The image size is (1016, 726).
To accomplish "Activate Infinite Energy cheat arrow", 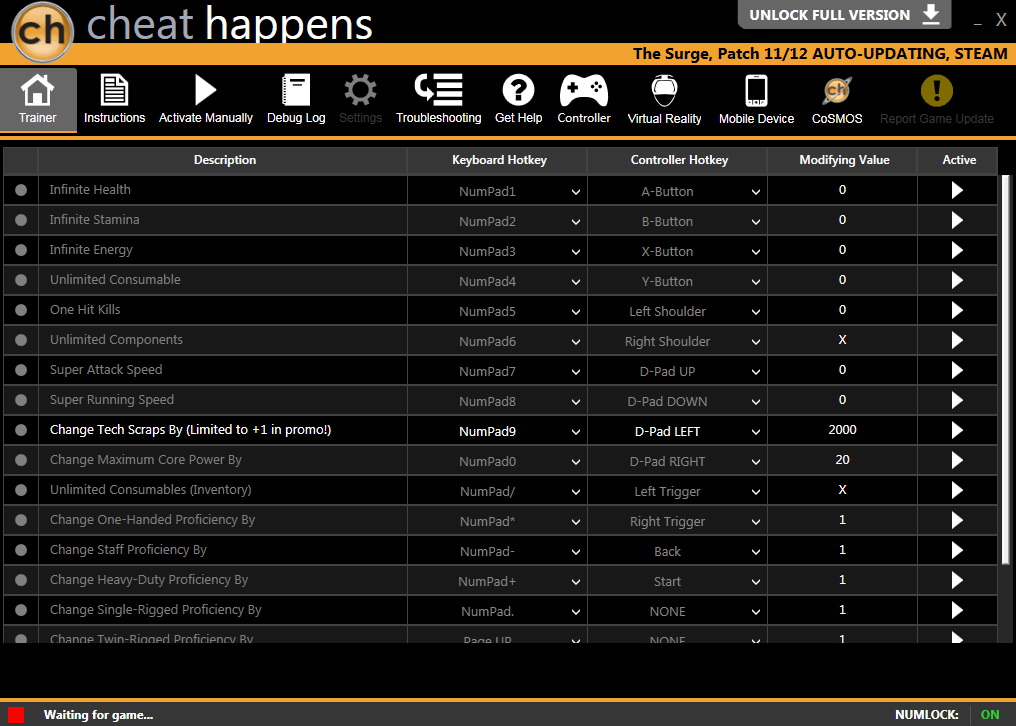I will 957,250.
